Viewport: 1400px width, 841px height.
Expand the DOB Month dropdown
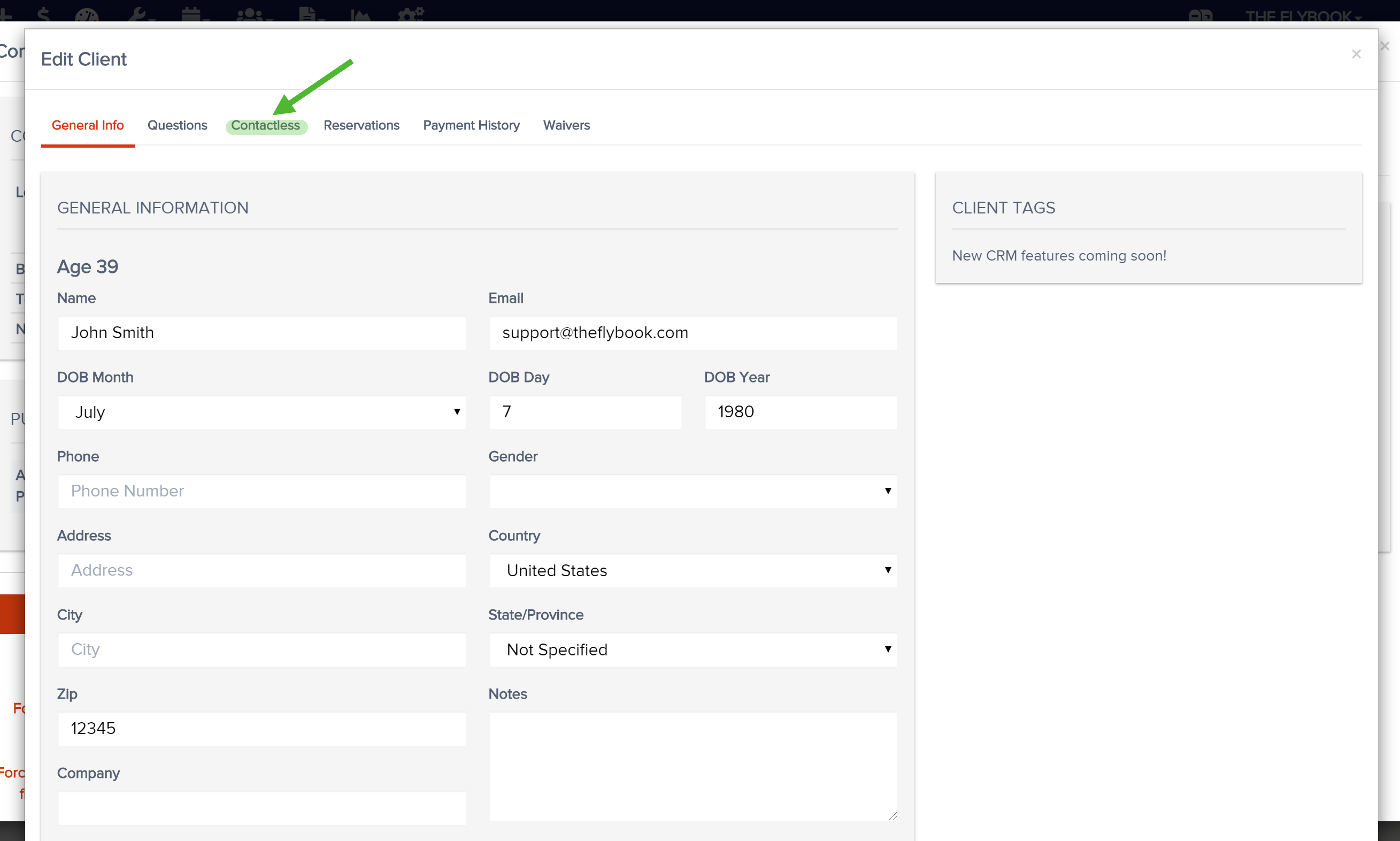tap(262, 412)
